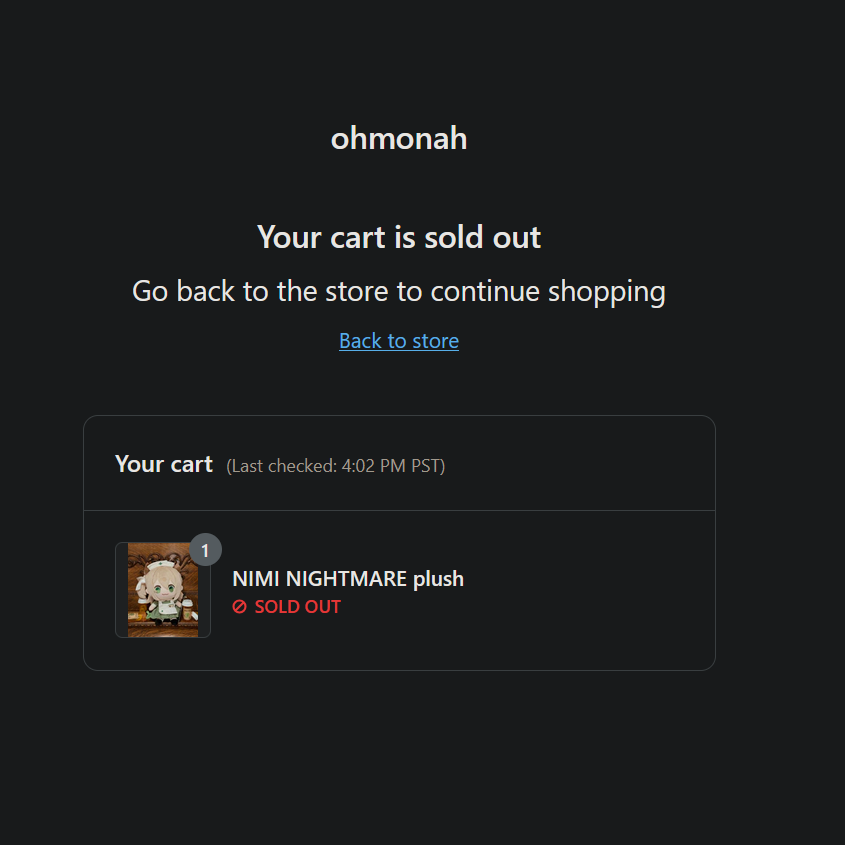
Task: Click the quantity badge showing 1
Action: 205,550
